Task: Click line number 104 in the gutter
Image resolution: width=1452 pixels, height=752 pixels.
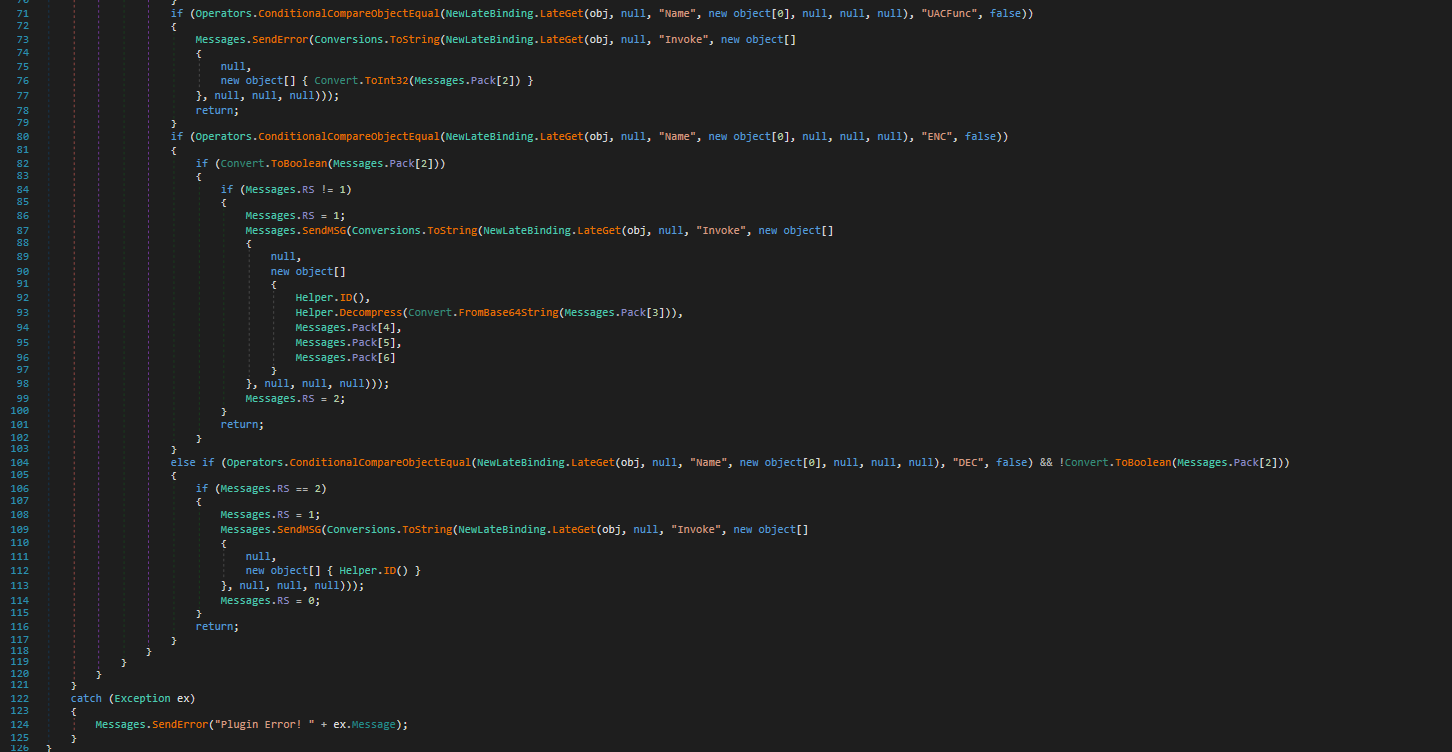Action: coord(19,463)
